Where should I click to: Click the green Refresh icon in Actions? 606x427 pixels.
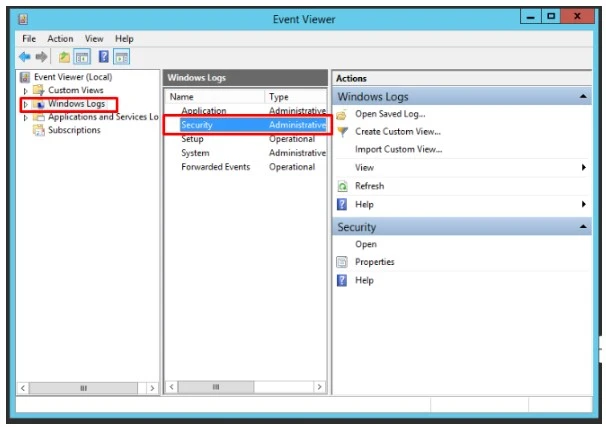(x=342, y=186)
